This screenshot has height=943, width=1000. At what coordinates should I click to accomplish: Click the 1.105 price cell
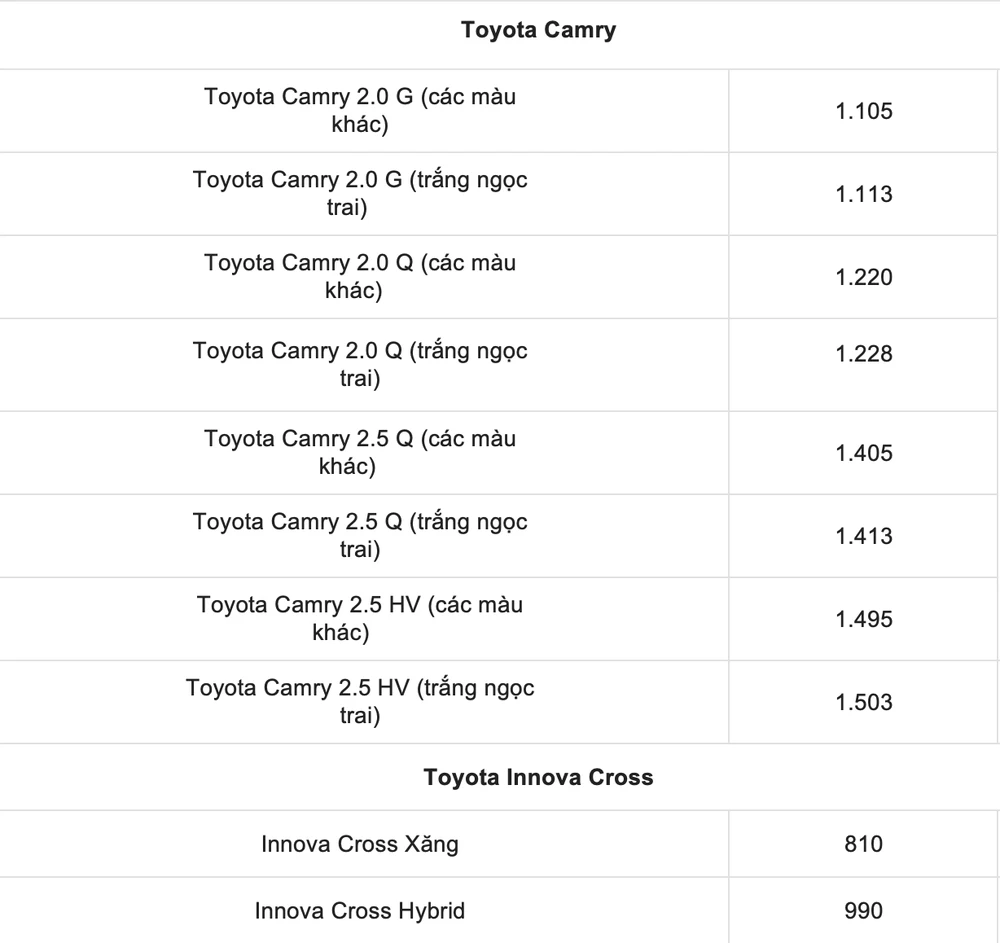click(864, 111)
